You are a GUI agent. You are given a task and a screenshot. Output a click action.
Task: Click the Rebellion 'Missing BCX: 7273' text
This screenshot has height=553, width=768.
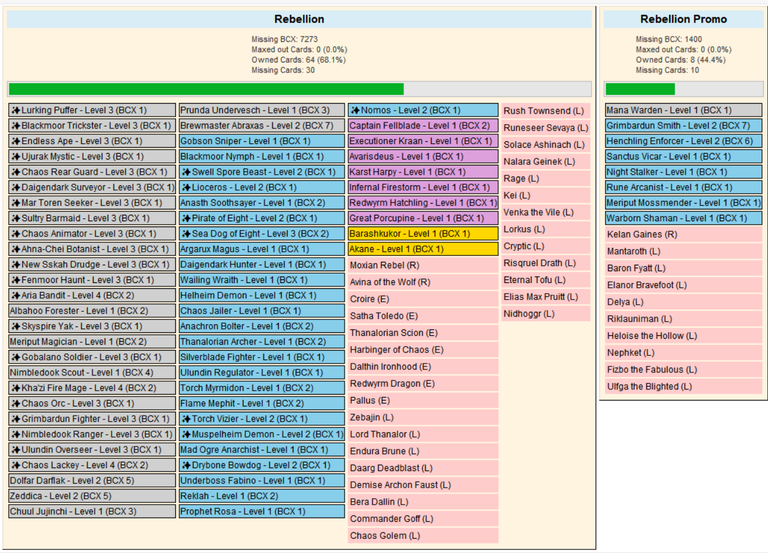tap(285, 39)
